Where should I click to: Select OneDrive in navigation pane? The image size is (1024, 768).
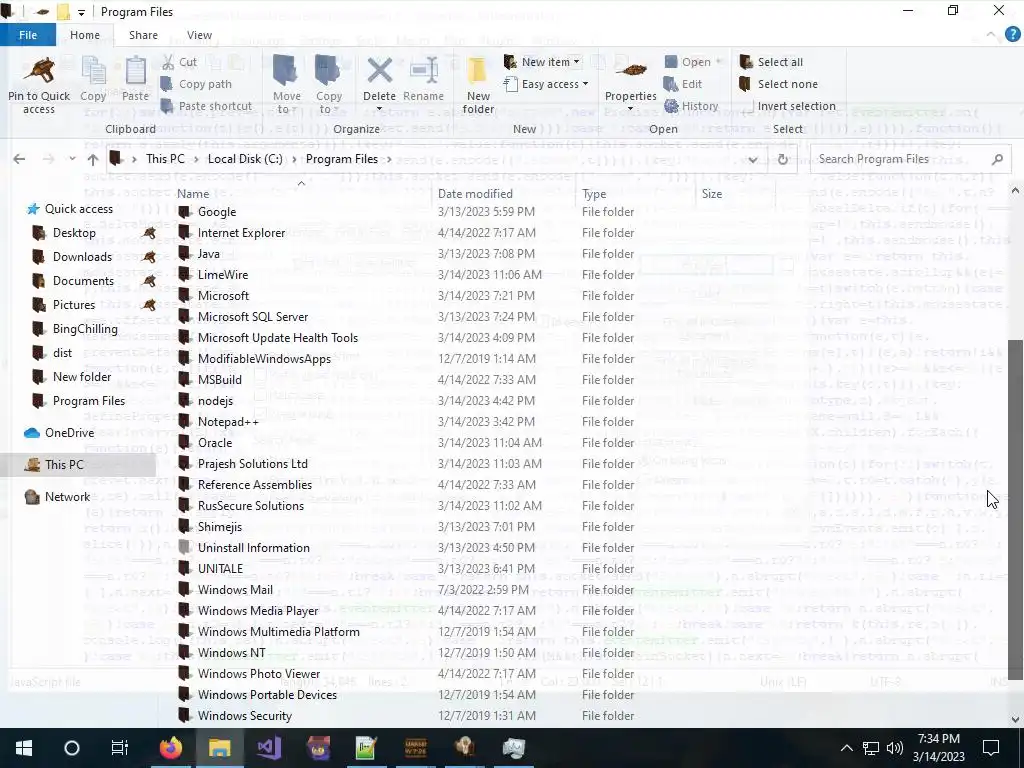click(69, 432)
